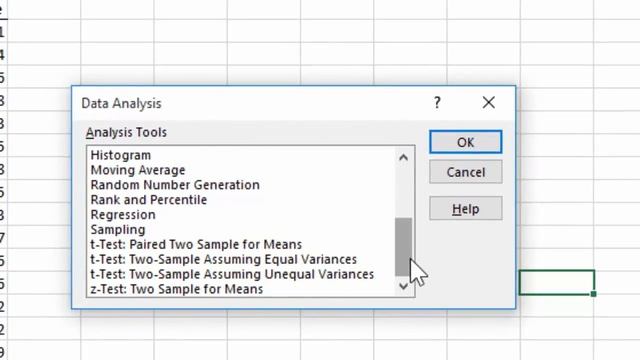Close the Data Analysis dialog
The image size is (640, 360).
pyautogui.click(x=489, y=102)
